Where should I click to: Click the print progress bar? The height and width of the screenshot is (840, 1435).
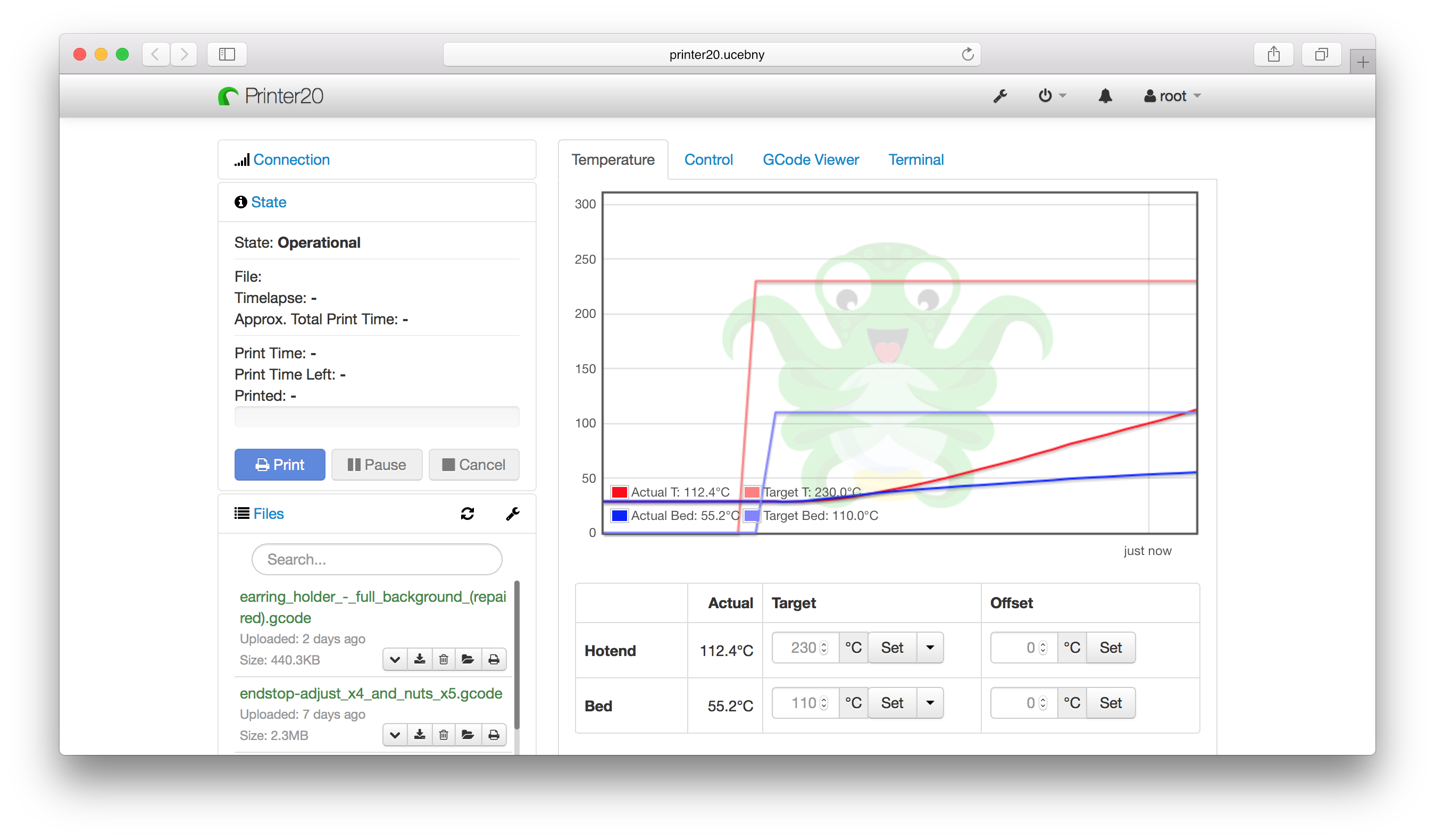[x=377, y=417]
